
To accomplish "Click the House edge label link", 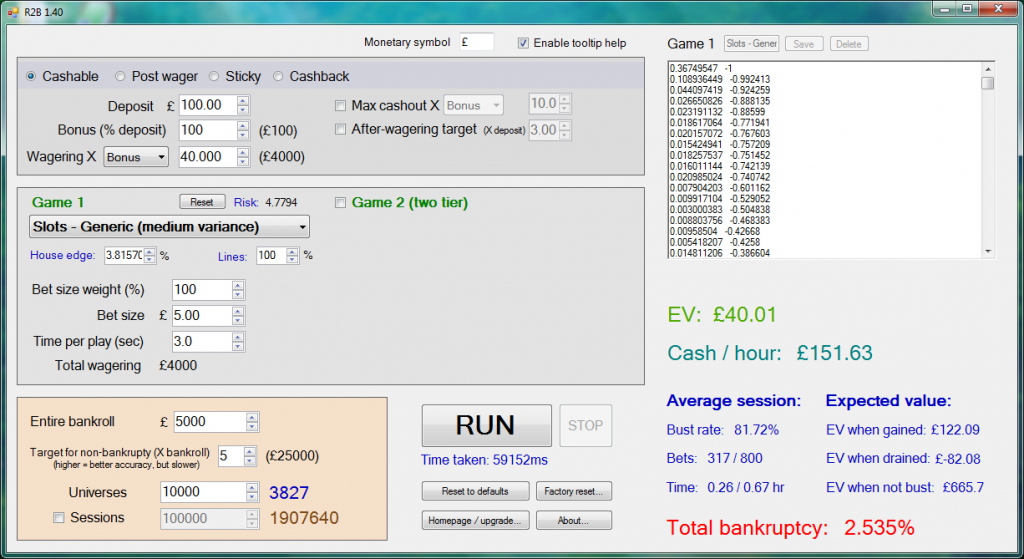I will coord(63,255).
